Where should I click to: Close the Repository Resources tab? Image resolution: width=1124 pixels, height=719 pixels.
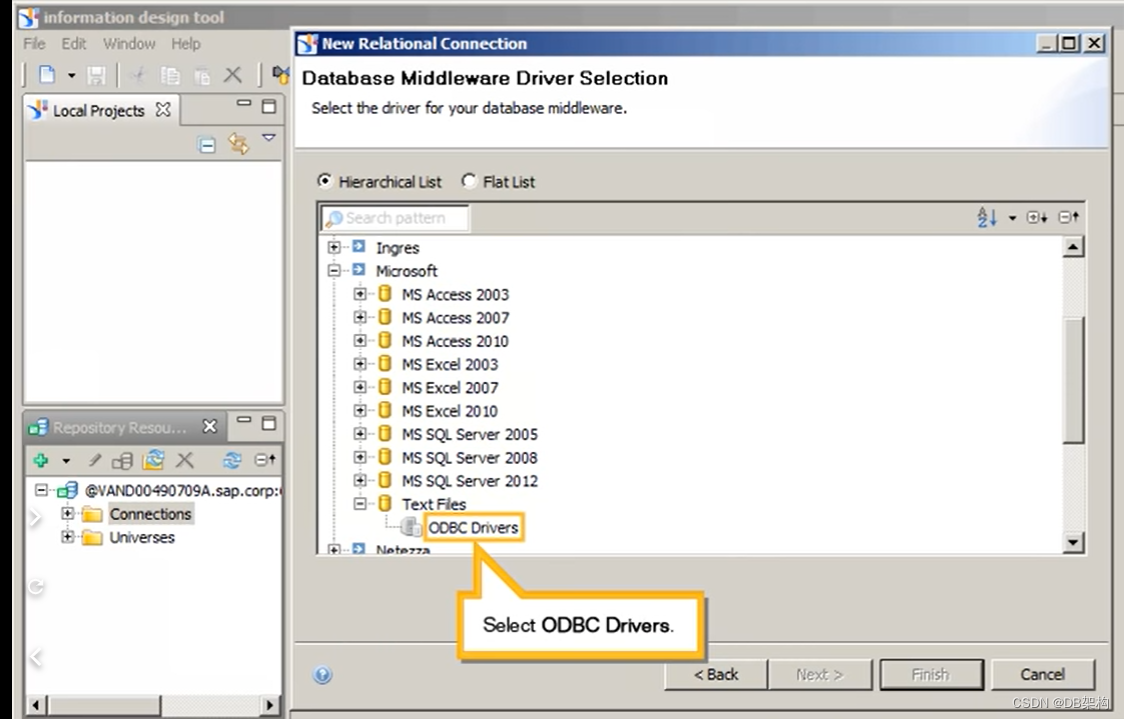[209, 427]
